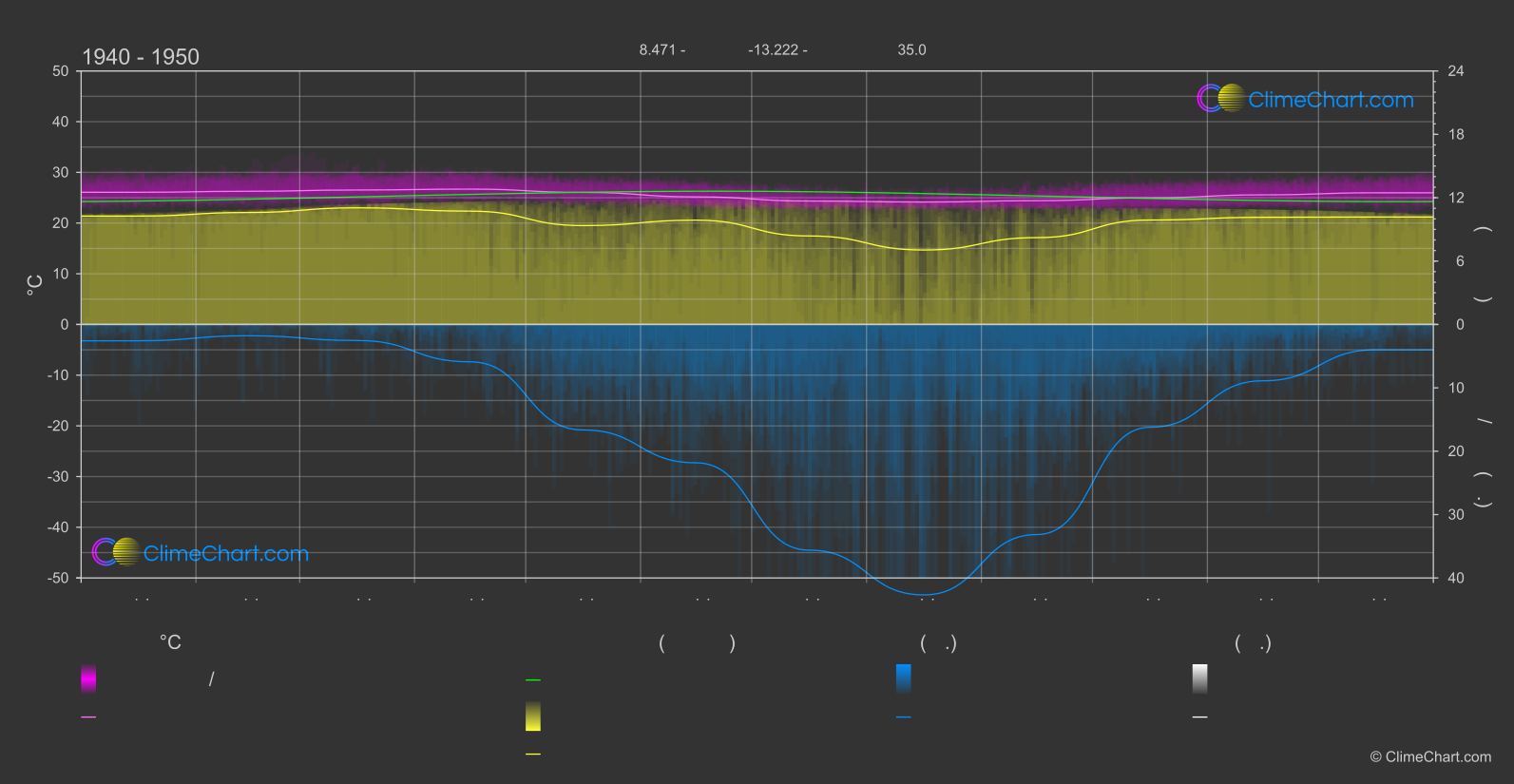Select the green line legend marker

[x=533, y=680]
